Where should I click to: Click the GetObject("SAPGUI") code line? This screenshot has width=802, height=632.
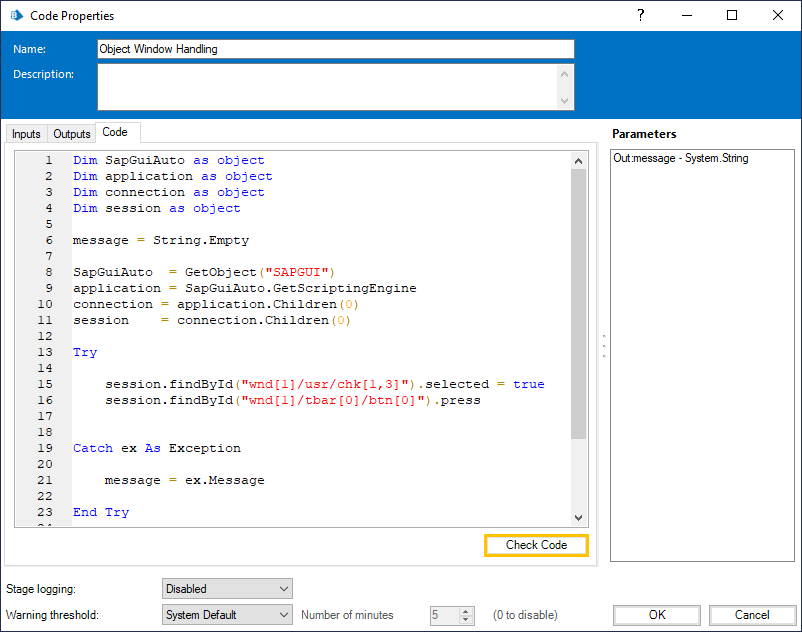204,272
